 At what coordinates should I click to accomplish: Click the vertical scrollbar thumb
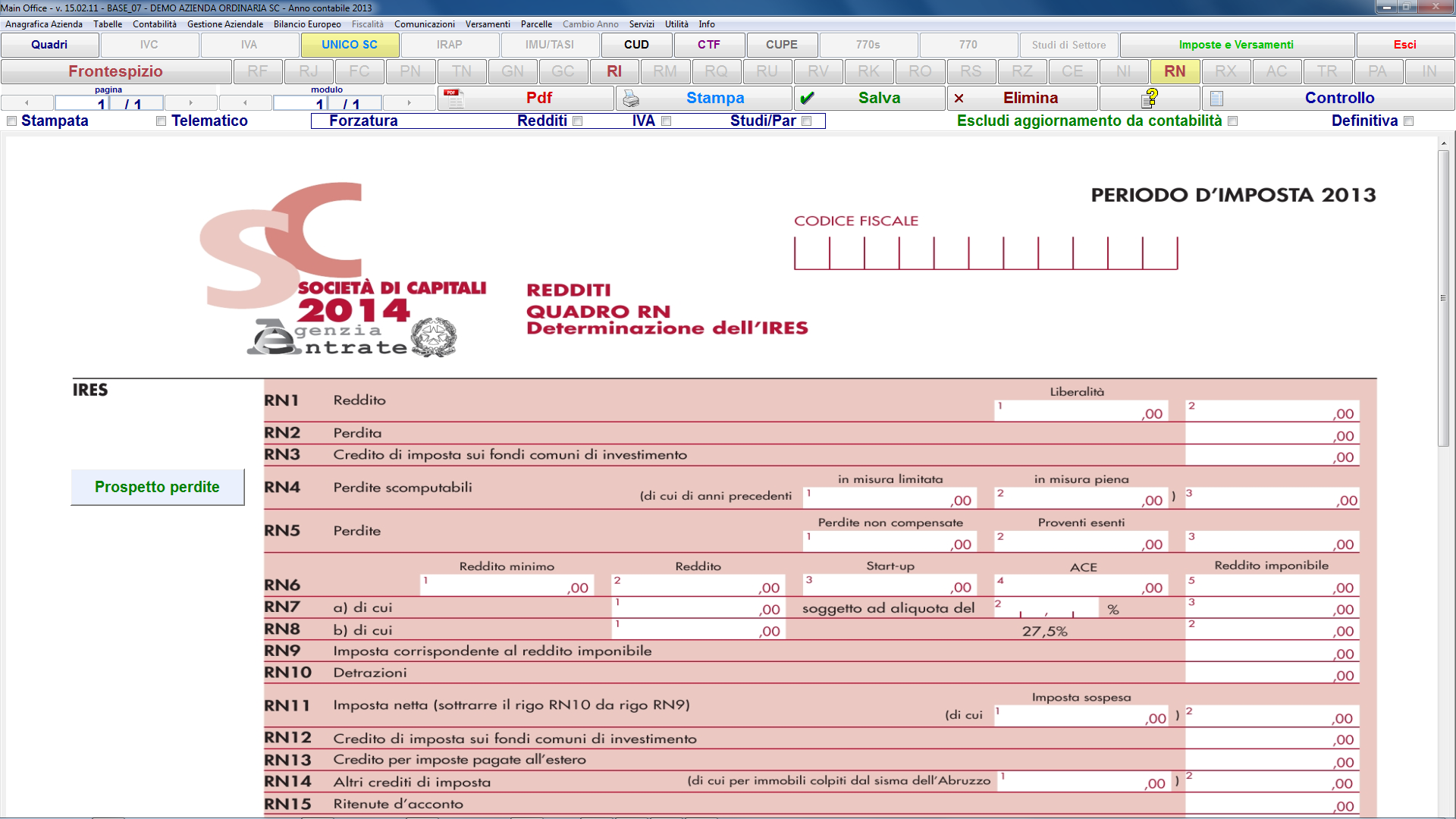click(1443, 299)
